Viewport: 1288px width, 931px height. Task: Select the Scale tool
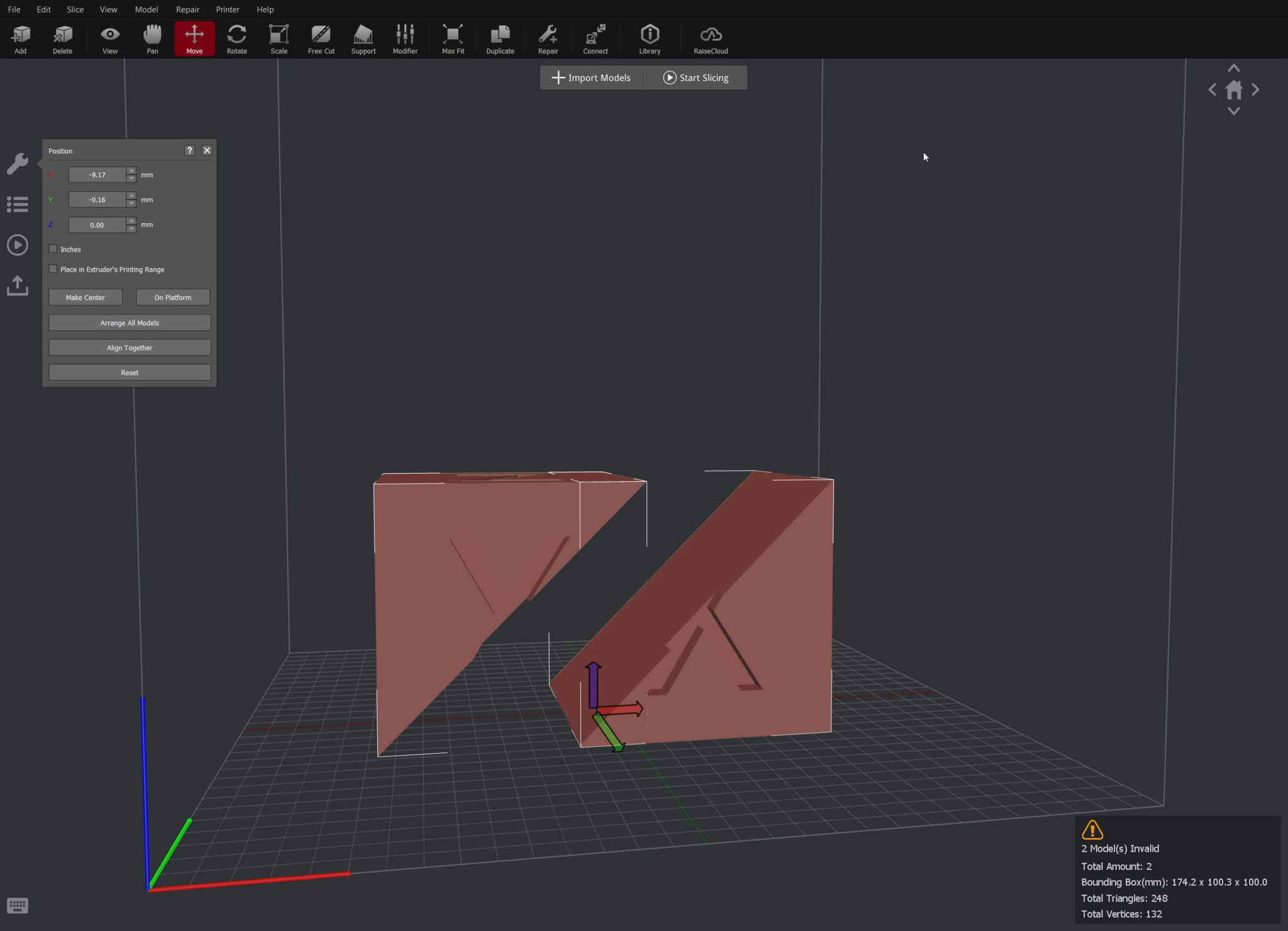point(278,38)
